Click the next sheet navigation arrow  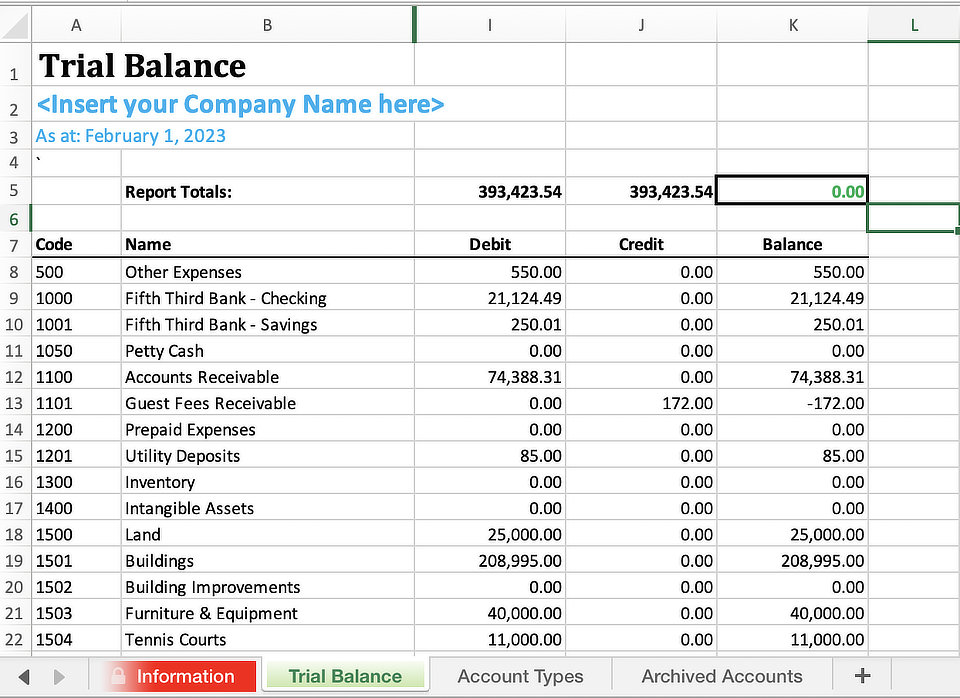tap(59, 677)
